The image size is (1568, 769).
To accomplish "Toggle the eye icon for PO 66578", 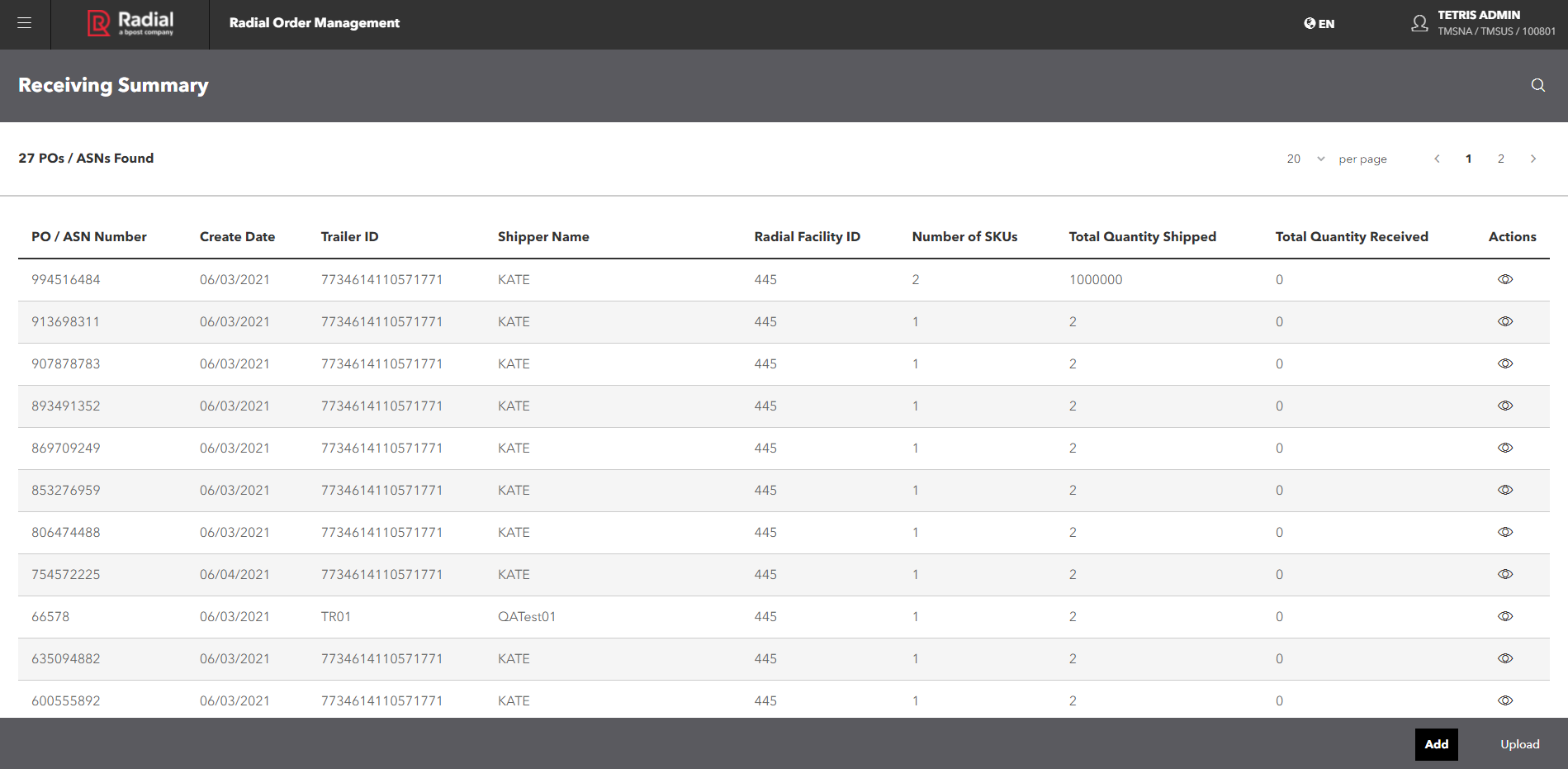I will point(1505,616).
